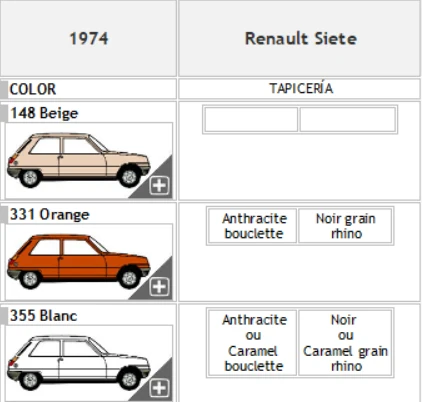422x402 pixels.
Task: Select the Anthracite bouclette upholstery cell
Action: coord(252,226)
